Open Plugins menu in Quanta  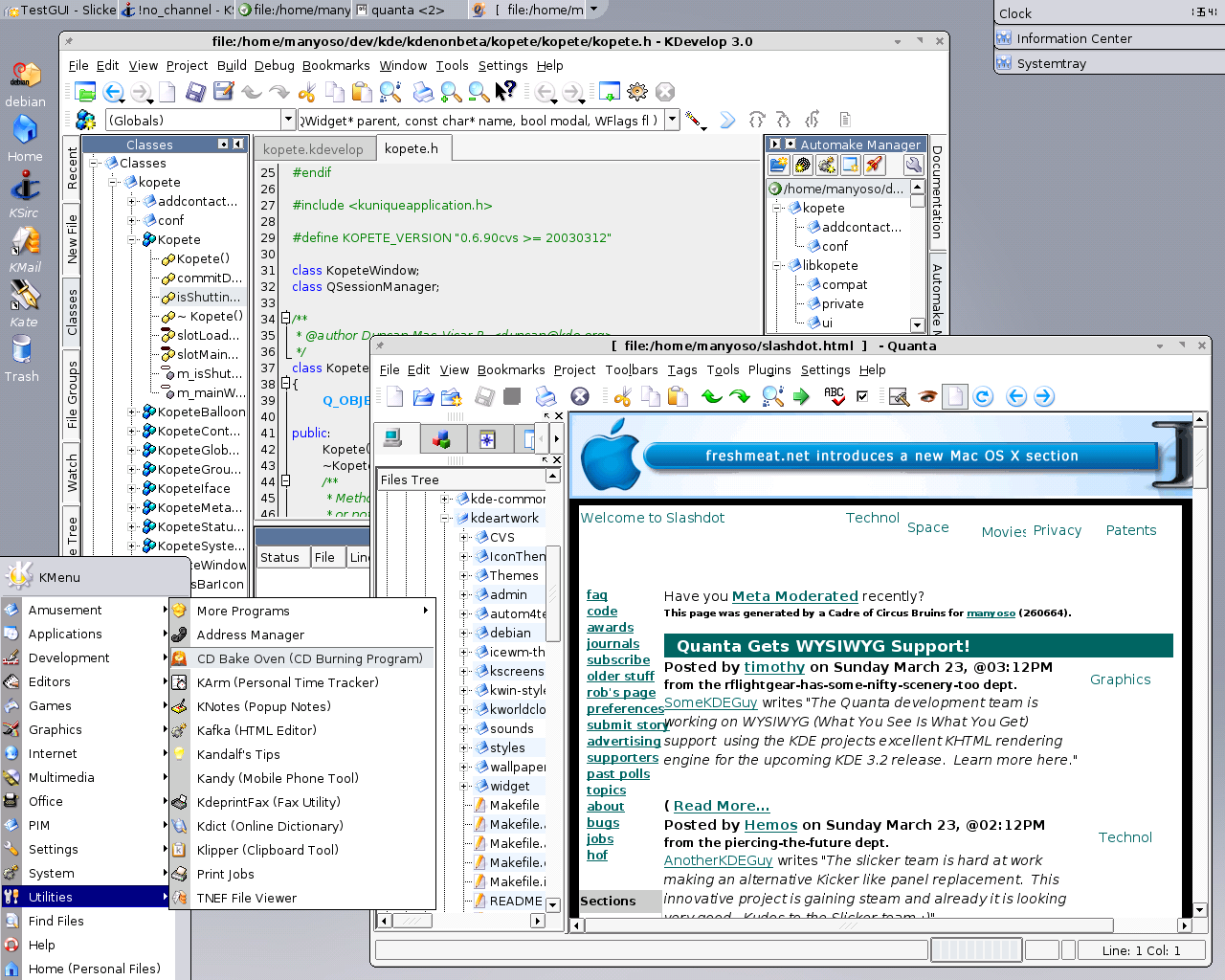point(769,369)
